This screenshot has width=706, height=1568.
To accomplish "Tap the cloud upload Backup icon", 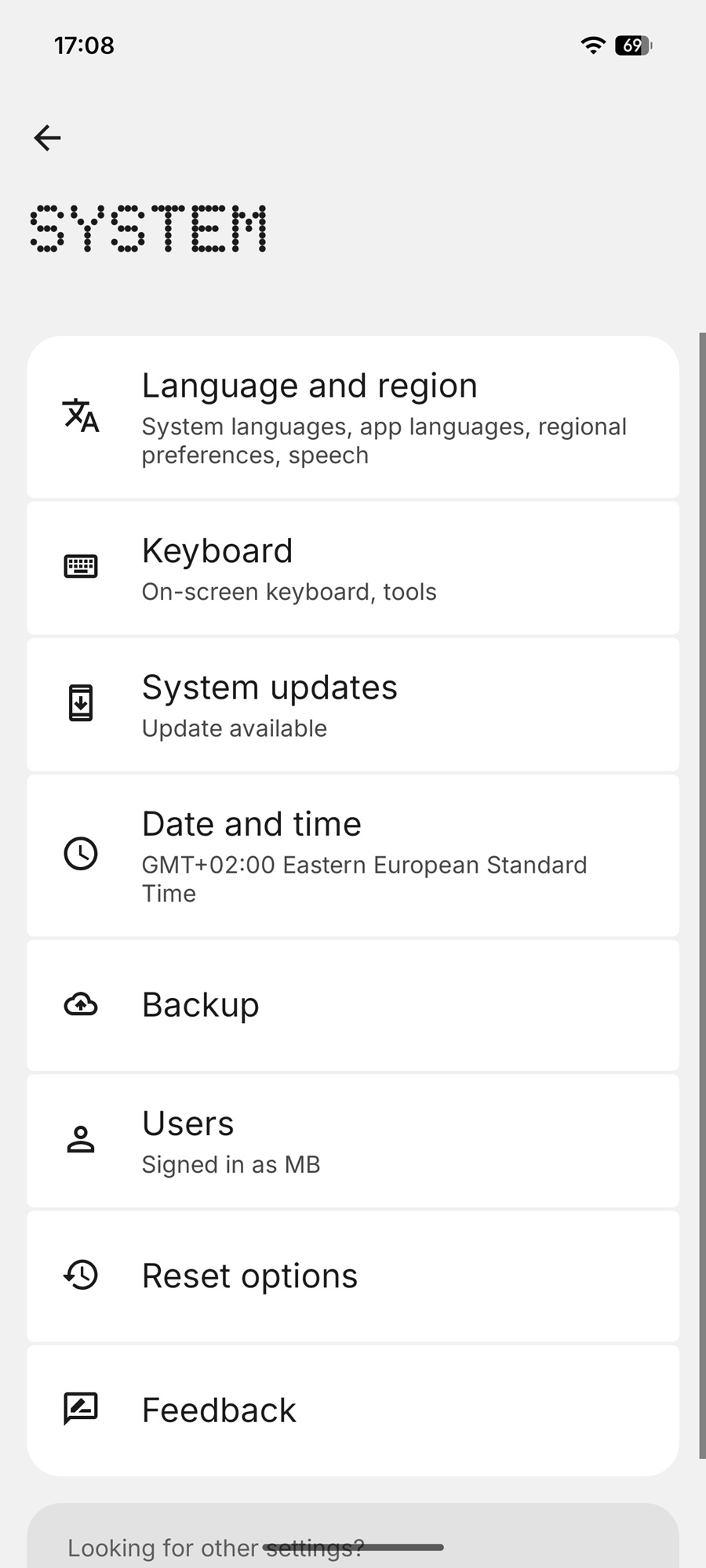I will pos(81,1004).
